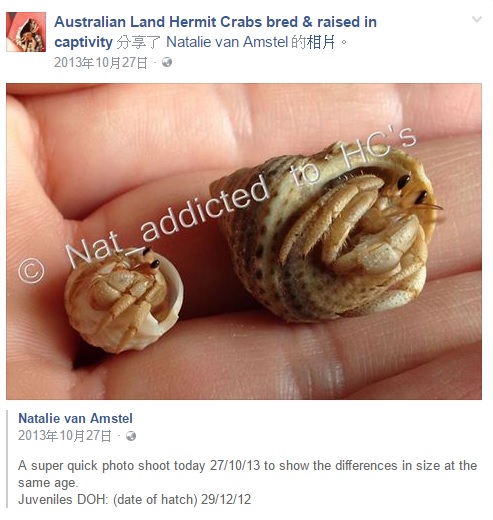This screenshot has height=520, width=493.
Task: Click the 'Juveniles DOH' caption line
Action: pyautogui.click(x=134, y=499)
